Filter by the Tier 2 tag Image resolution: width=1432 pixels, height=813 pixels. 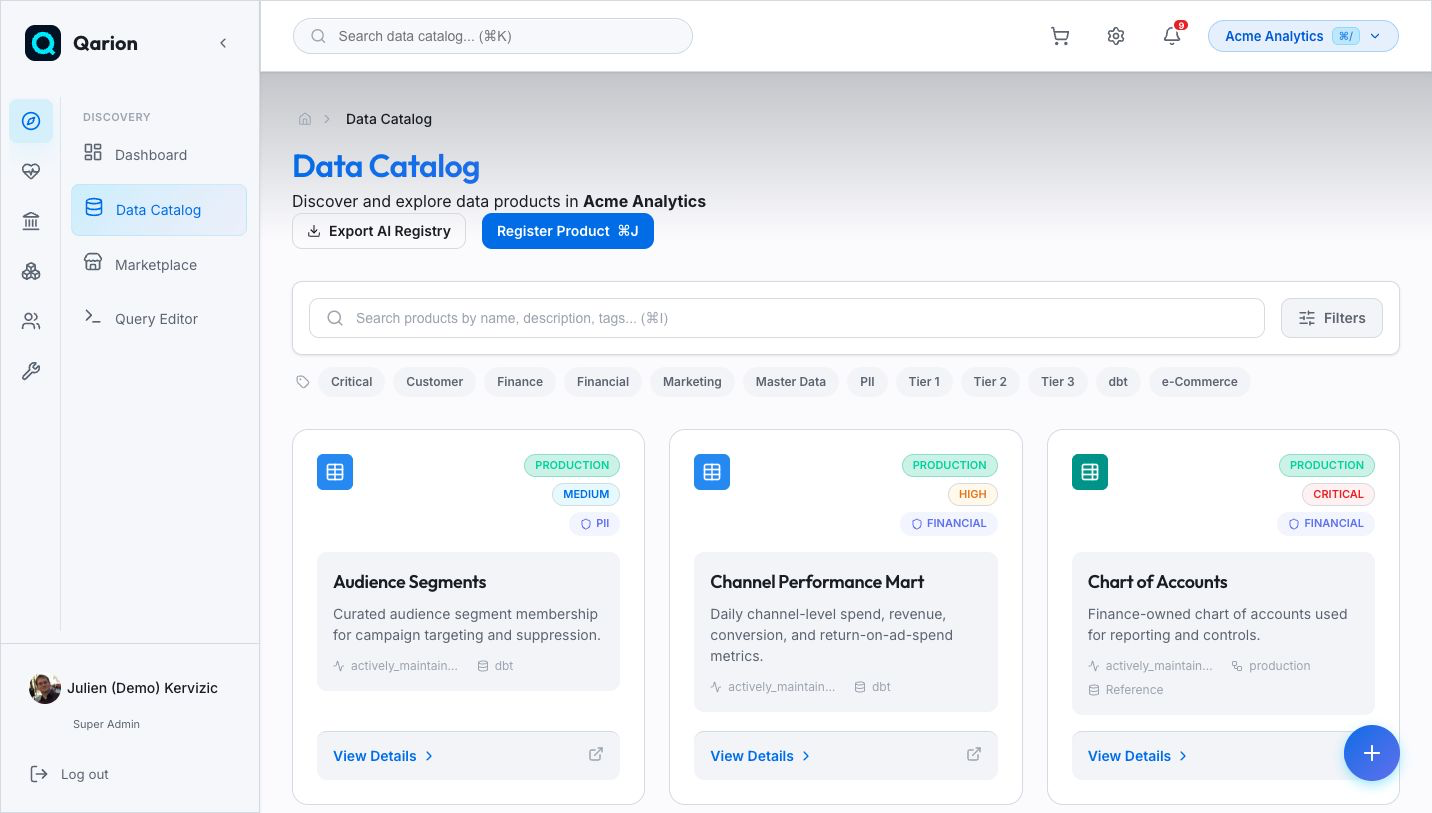pos(990,382)
